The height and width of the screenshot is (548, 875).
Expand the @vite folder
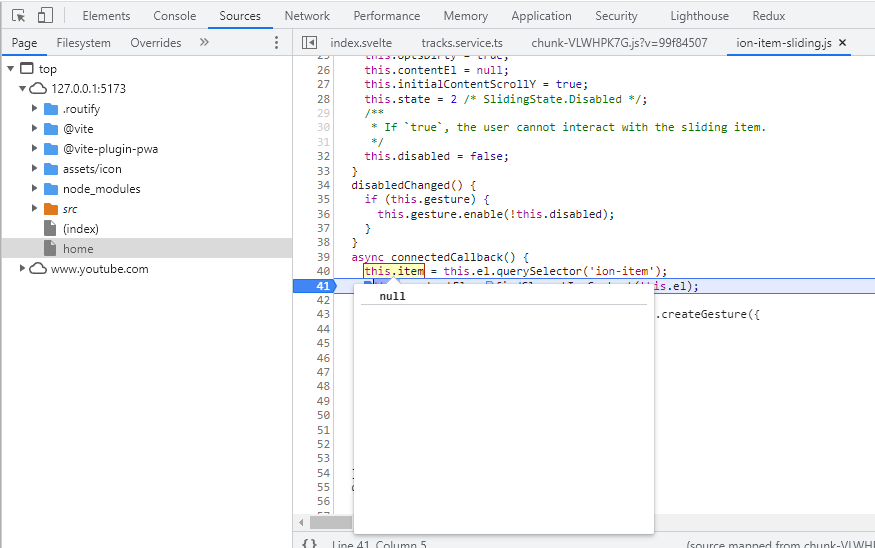pyautogui.click(x=34, y=128)
